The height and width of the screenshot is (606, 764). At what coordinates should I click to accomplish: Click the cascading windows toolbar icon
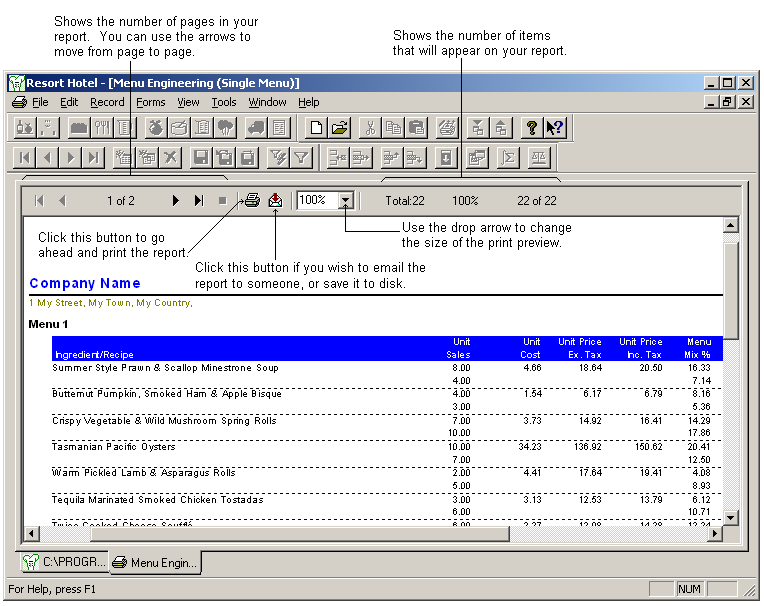(477, 157)
